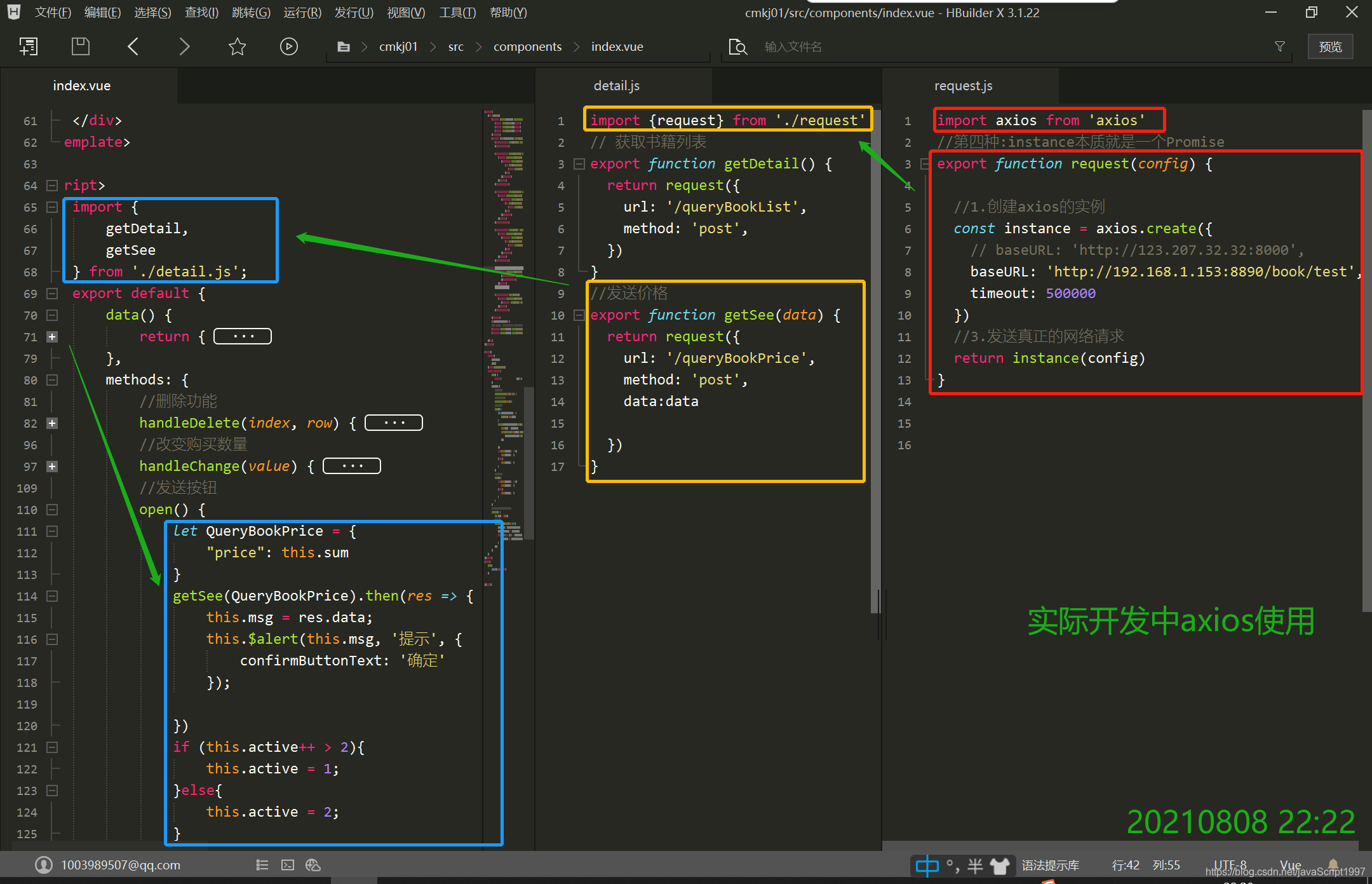This screenshot has width=1372, height=884.
Task: Click the handleChange ellipsis fold placeholder
Action: 352,466
